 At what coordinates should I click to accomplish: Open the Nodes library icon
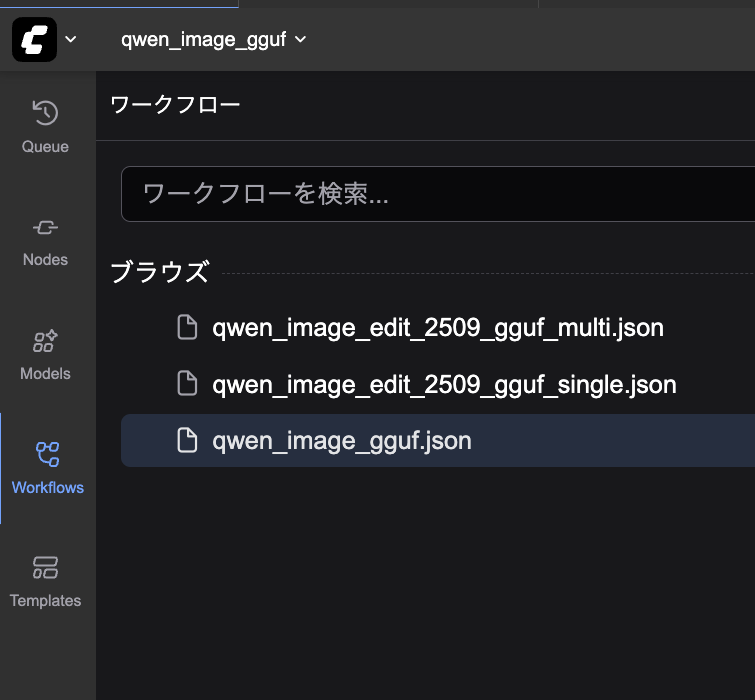click(46, 227)
